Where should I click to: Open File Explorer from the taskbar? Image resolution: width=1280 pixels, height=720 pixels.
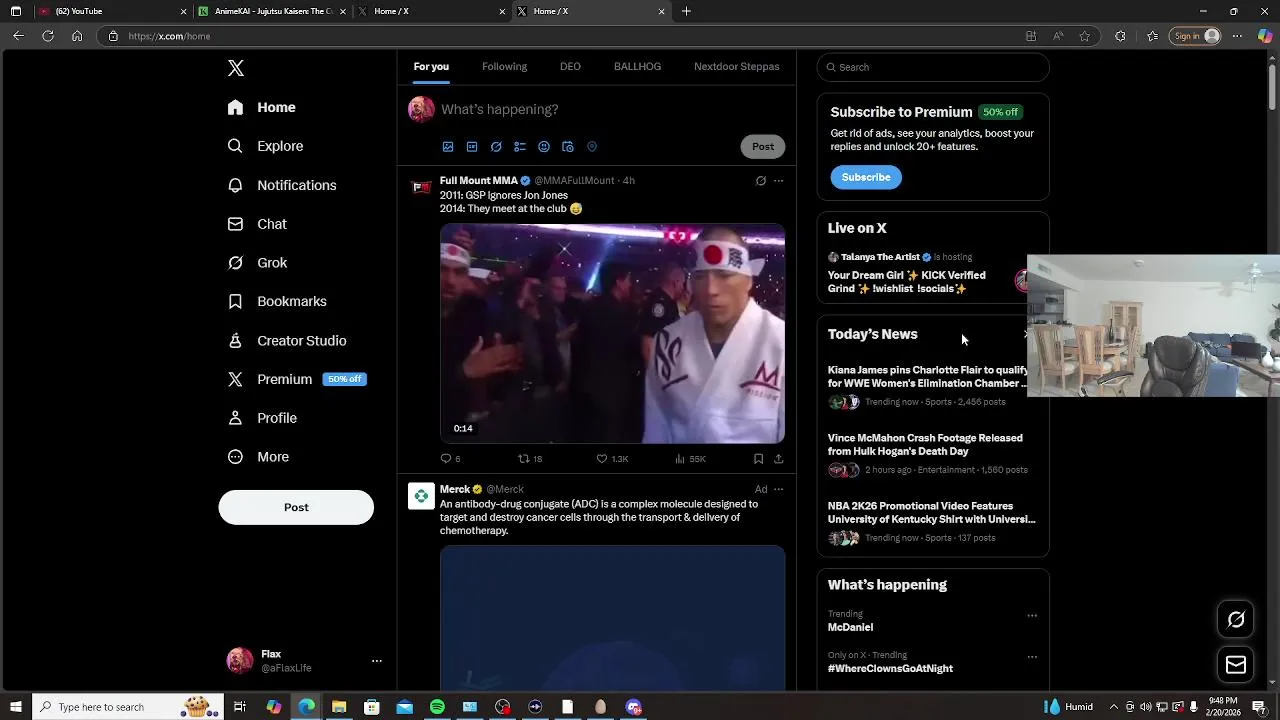[x=339, y=707]
